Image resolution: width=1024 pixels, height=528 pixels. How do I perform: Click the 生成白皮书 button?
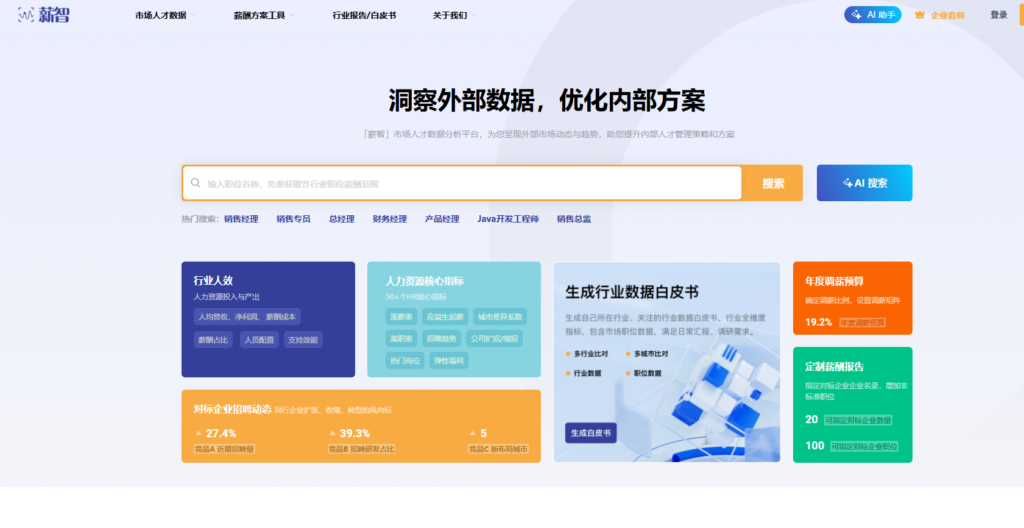pyautogui.click(x=590, y=433)
